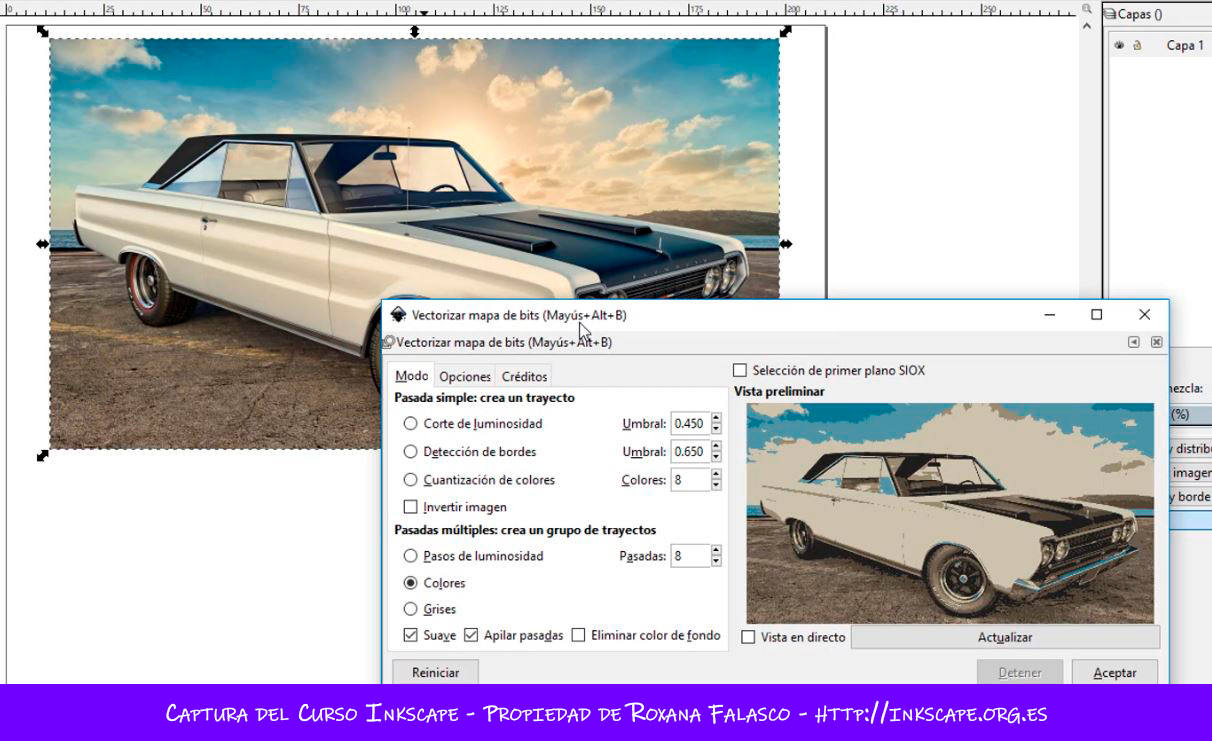The width and height of the screenshot is (1212, 741).
Task: Click the collapse arrow icon on the trace panel
Action: click(x=1133, y=341)
